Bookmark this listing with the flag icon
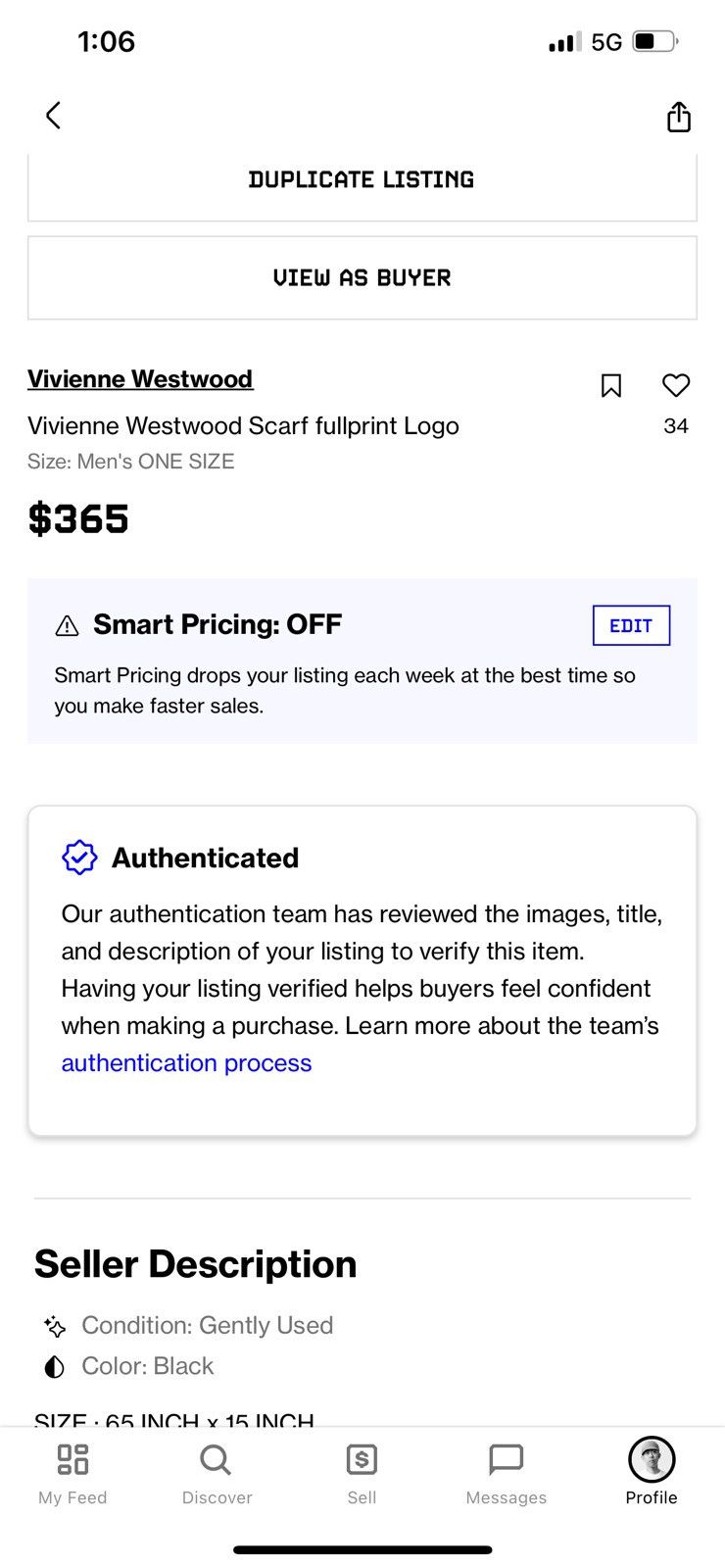The height and width of the screenshot is (1568, 725). coord(610,385)
